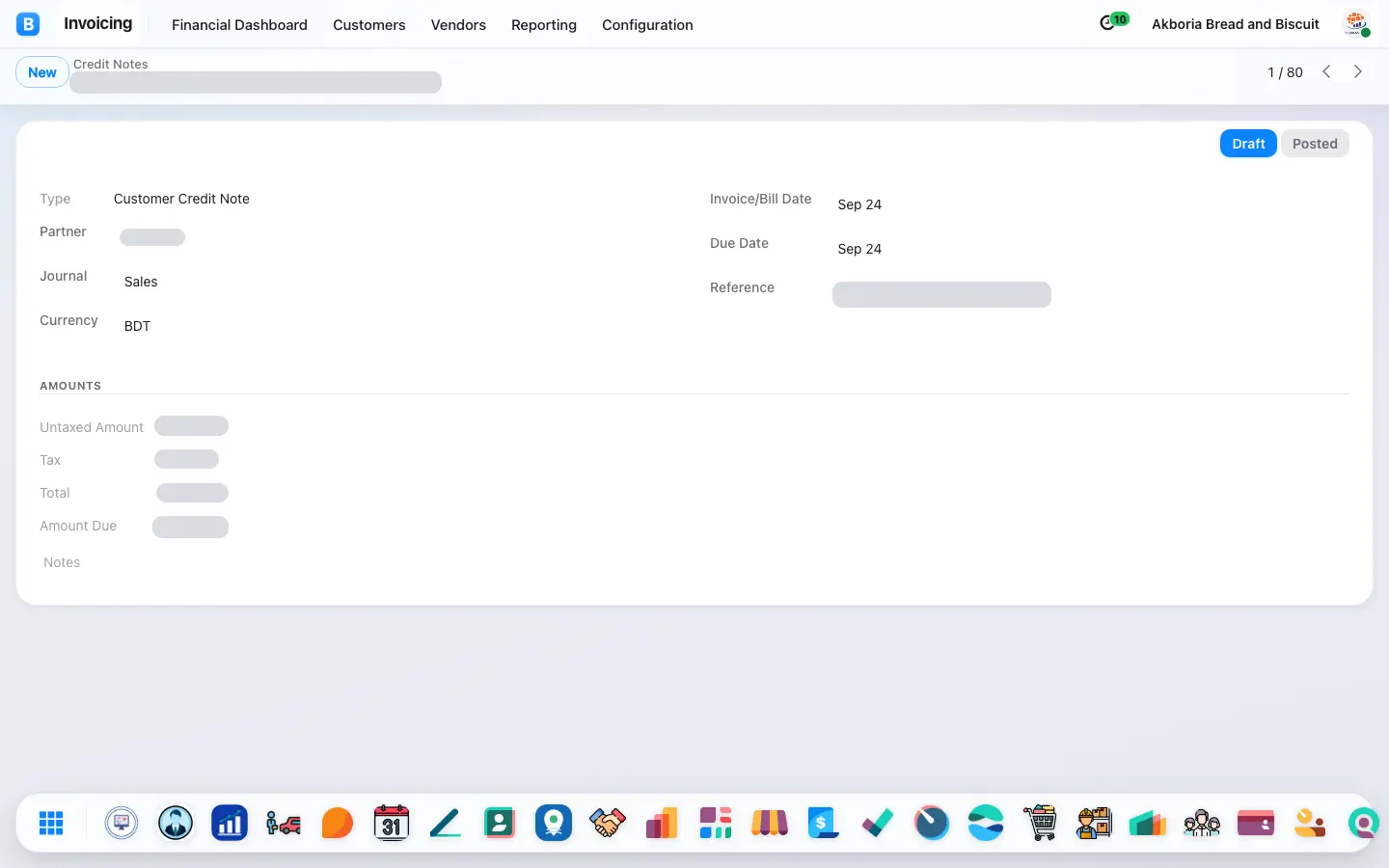Open the Financial Dashboard menu
1389x868 pixels.
[239, 25]
